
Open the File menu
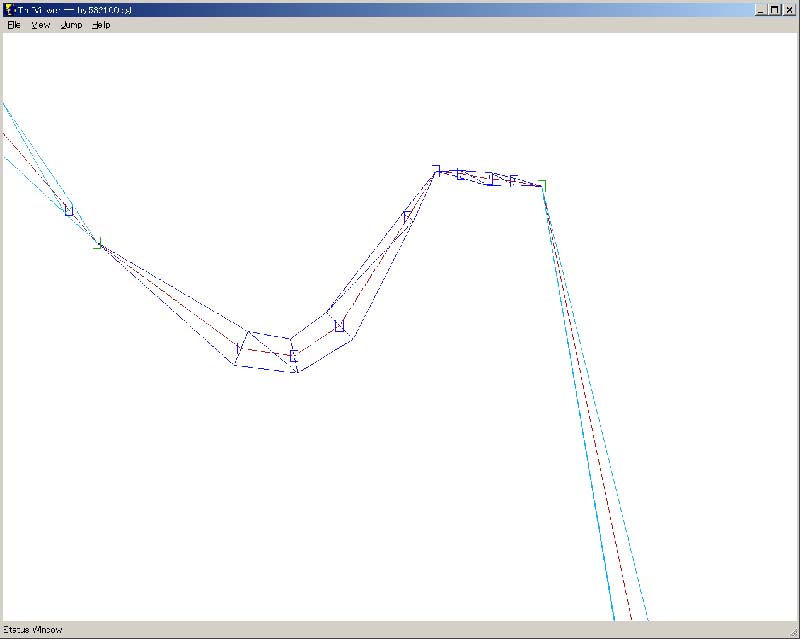click(x=14, y=25)
